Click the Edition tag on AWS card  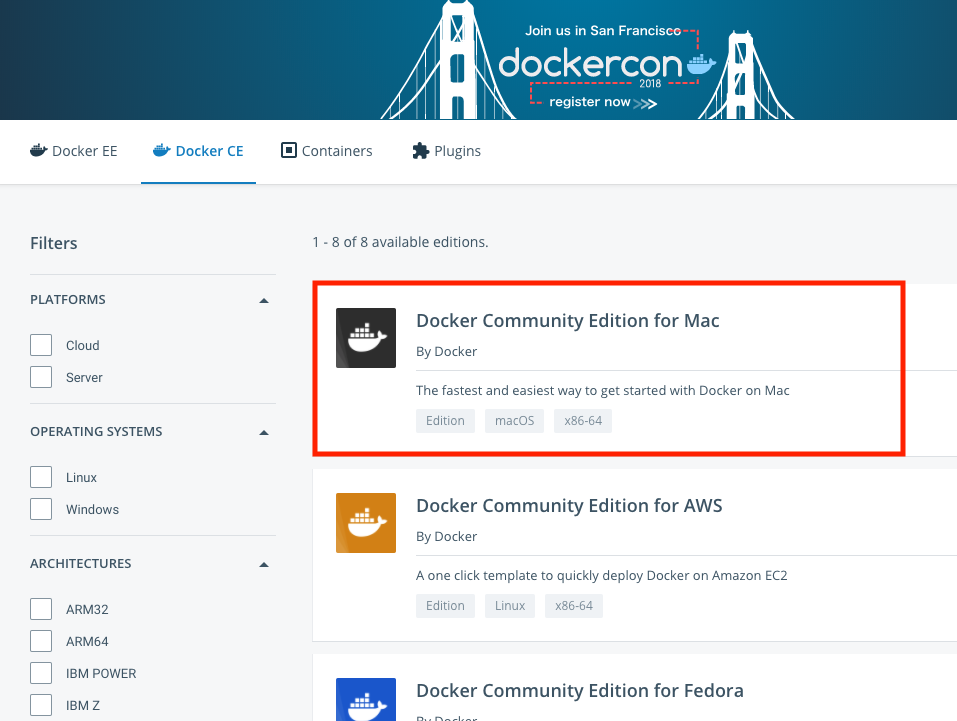[x=445, y=606]
